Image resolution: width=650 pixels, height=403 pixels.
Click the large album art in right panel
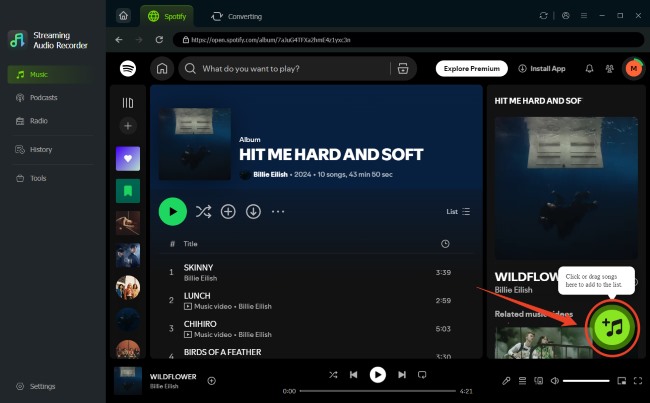[x=566, y=188]
